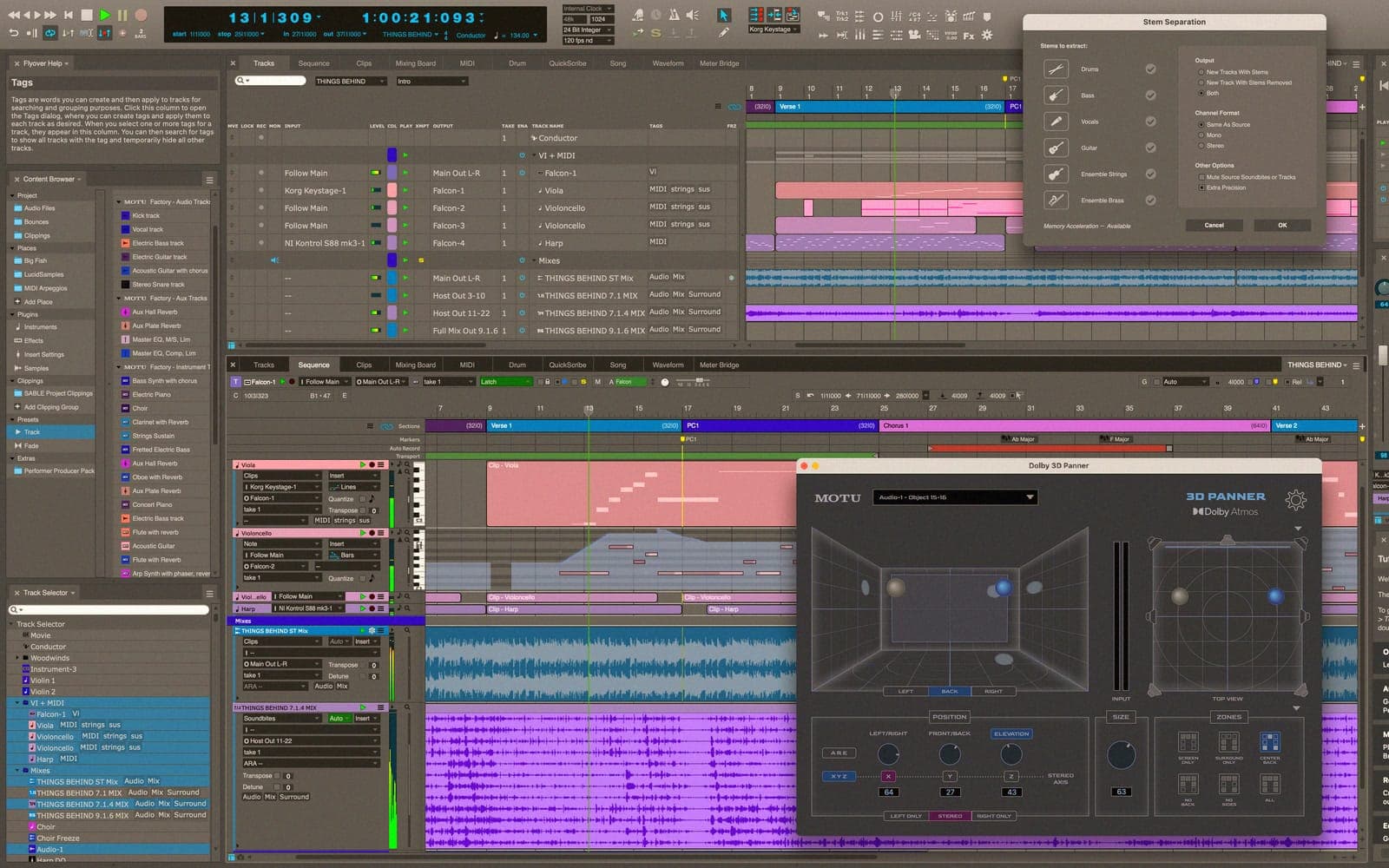
Task: Start playback with the green Play button
Action: pos(105,15)
